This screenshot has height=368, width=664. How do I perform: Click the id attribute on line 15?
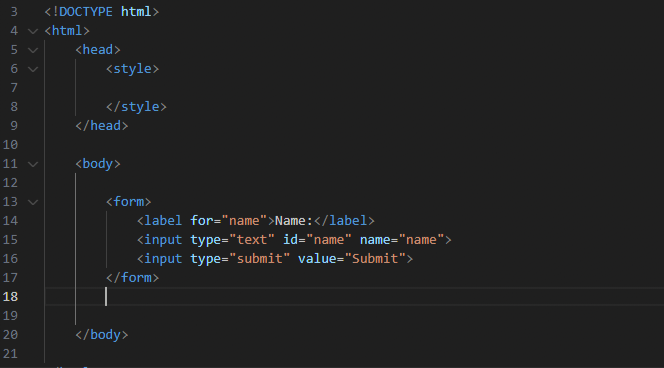(x=290, y=240)
